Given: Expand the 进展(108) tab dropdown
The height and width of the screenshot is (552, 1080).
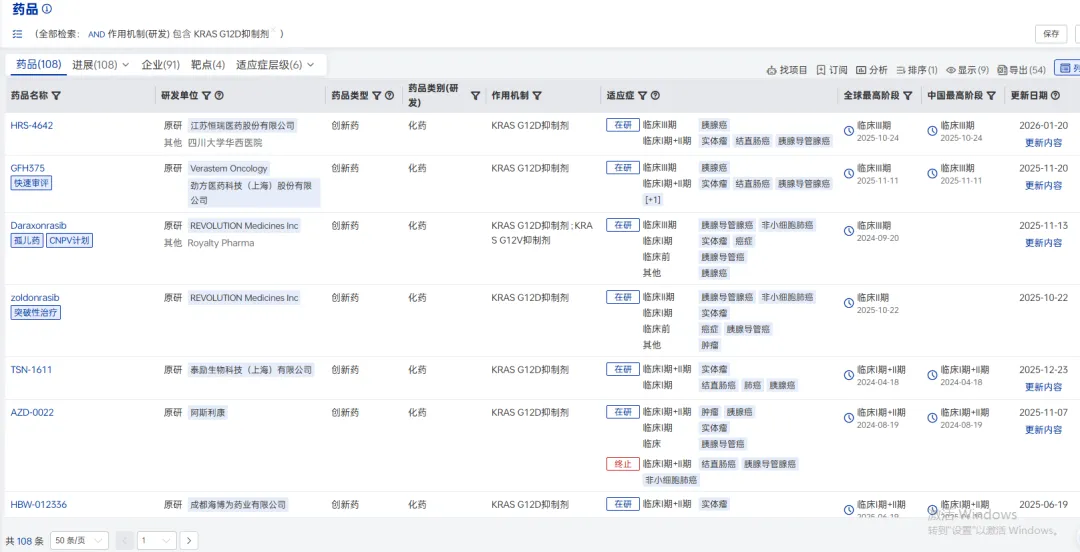Looking at the screenshot, I should (126, 65).
